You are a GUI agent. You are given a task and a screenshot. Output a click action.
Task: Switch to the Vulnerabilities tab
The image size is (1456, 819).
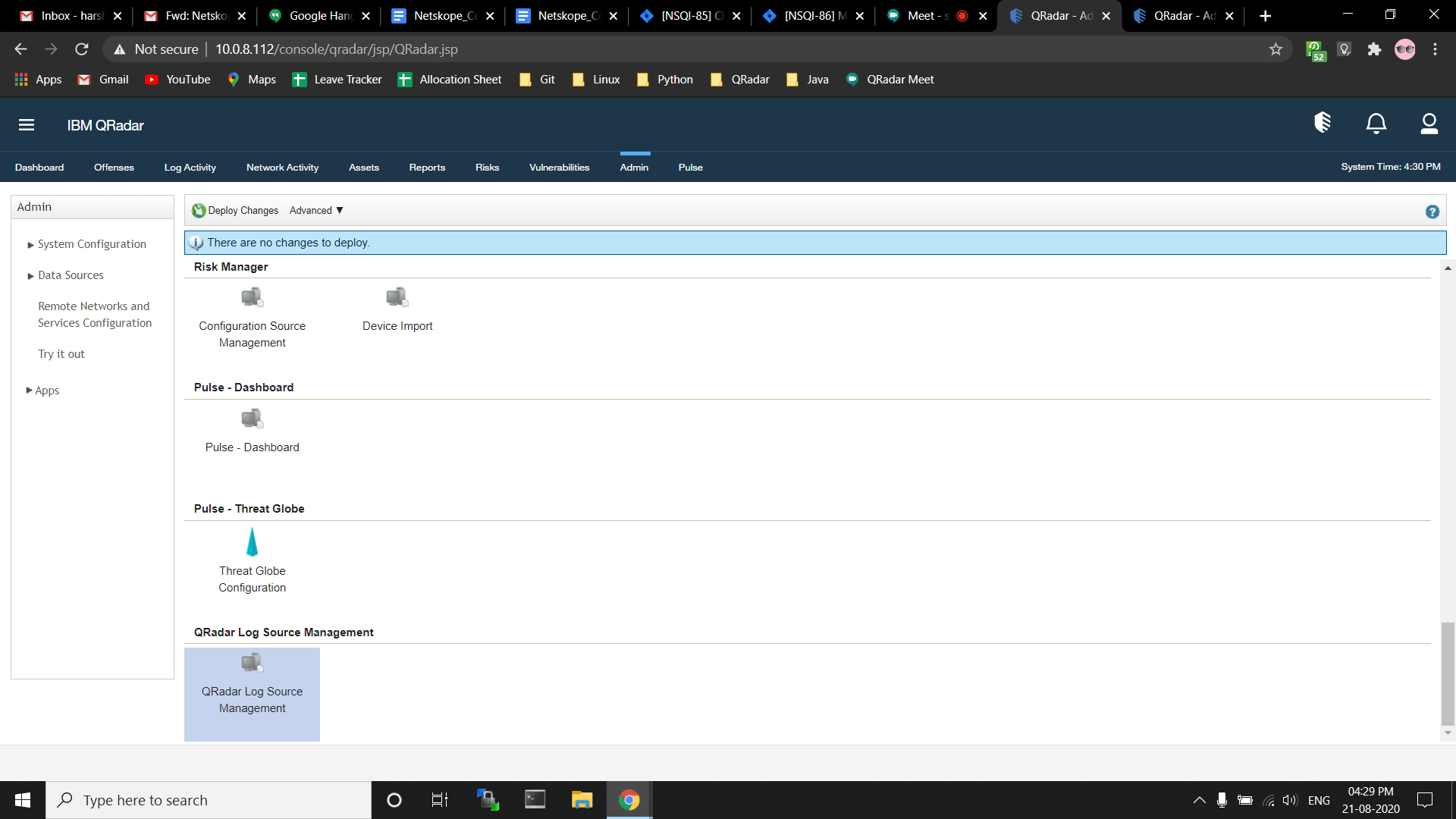pyautogui.click(x=559, y=167)
